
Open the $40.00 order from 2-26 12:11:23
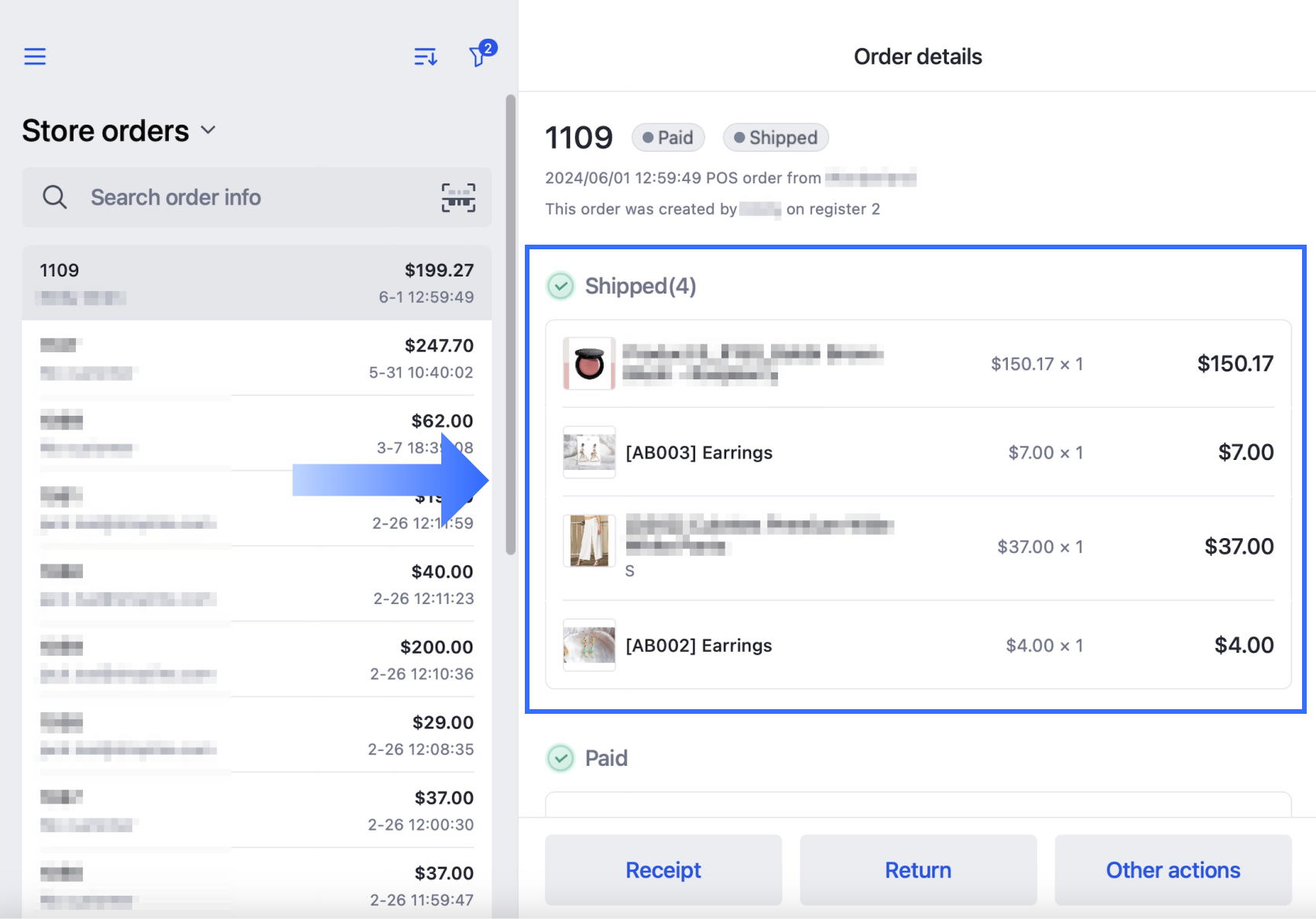coord(256,585)
